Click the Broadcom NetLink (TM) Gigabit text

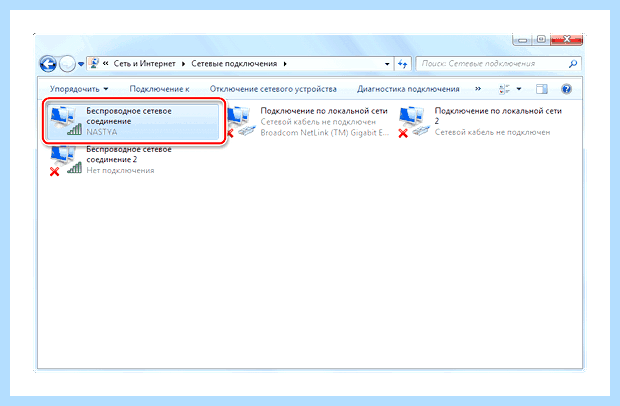point(325,133)
